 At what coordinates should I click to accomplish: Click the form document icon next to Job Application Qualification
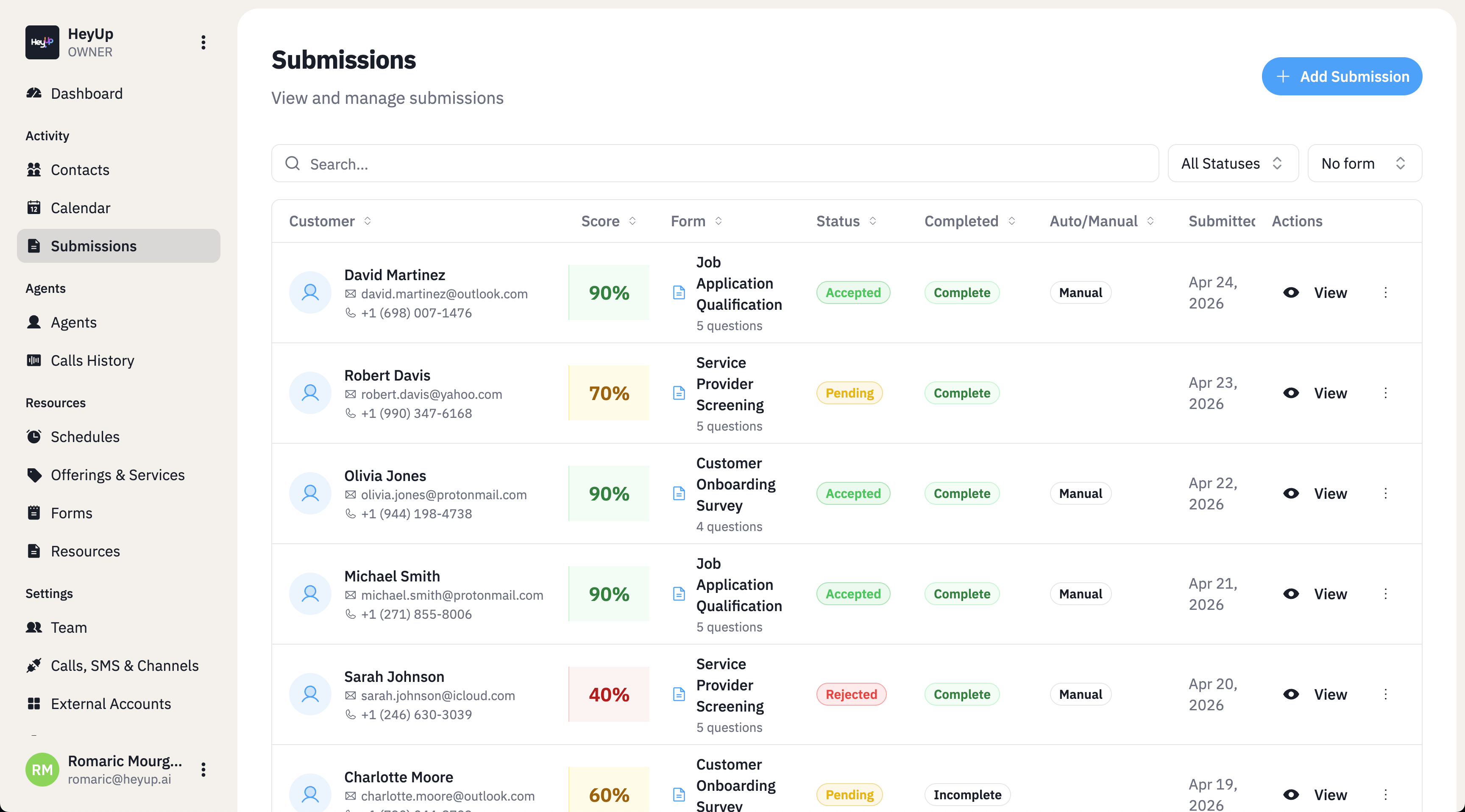[679, 292]
